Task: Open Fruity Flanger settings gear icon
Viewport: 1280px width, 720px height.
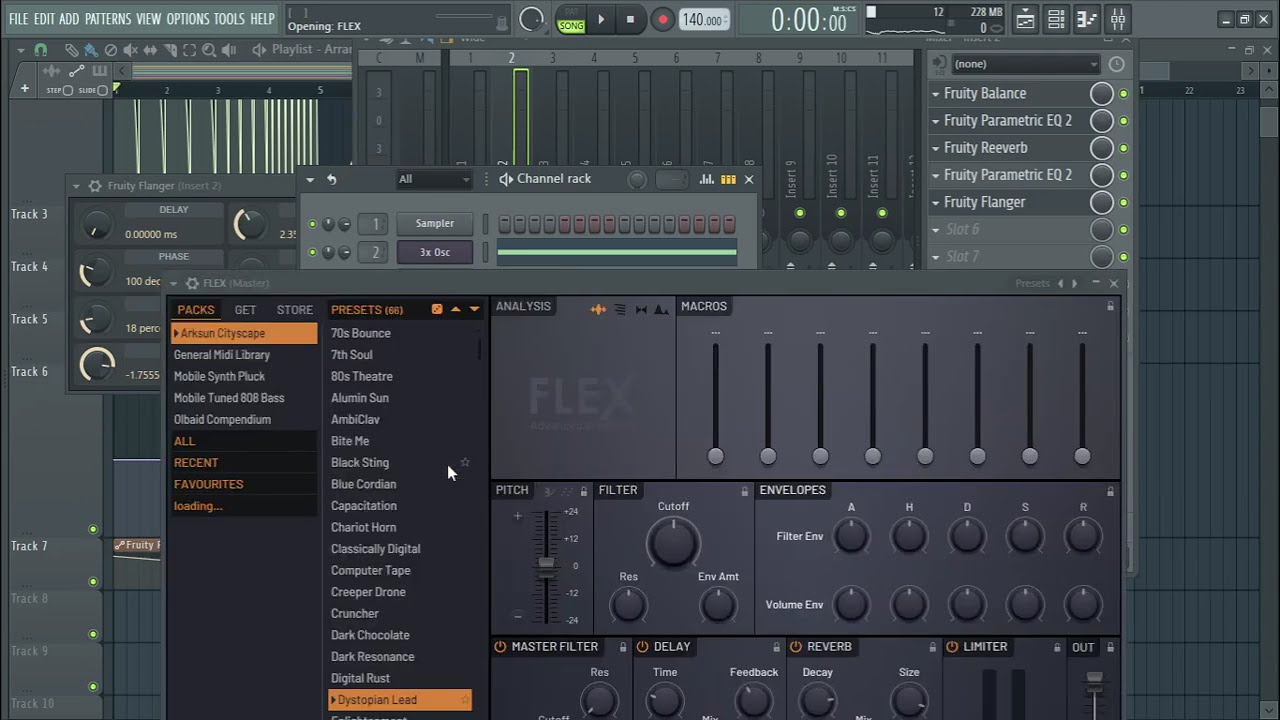Action: pos(94,186)
